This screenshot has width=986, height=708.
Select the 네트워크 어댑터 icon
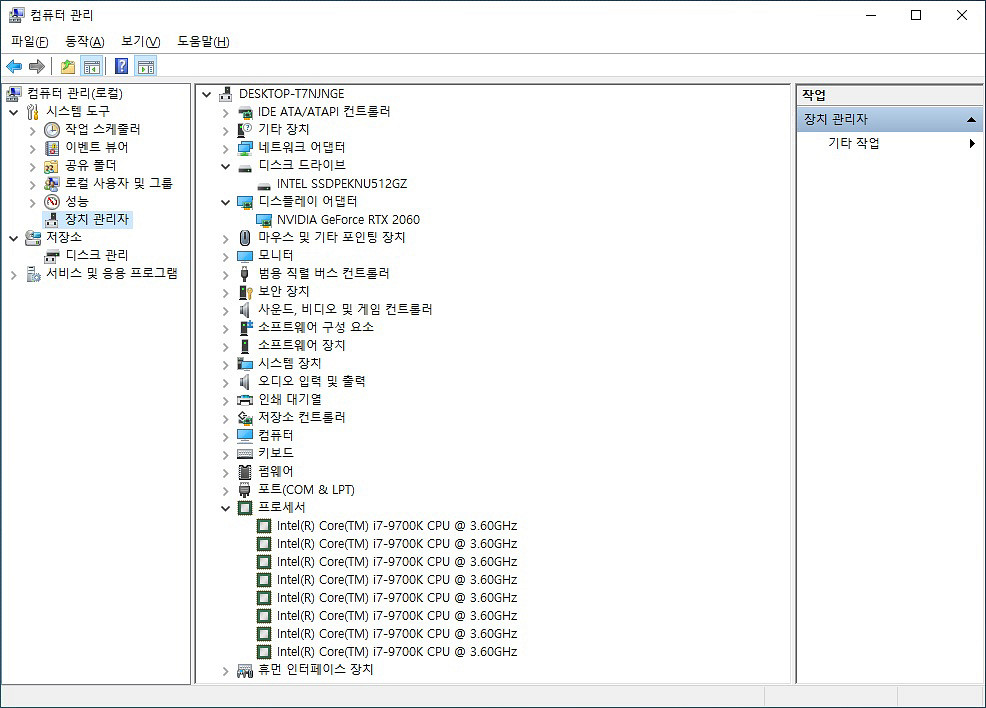[245, 148]
